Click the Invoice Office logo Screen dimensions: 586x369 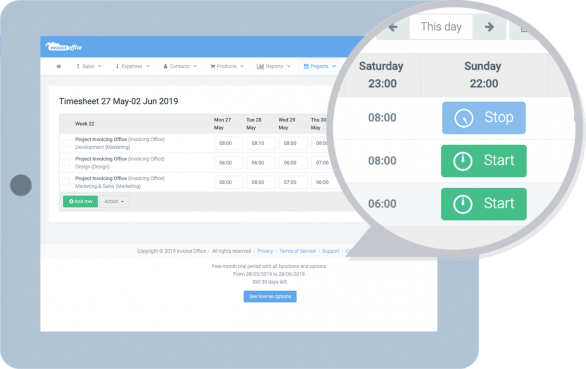click(64, 47)
